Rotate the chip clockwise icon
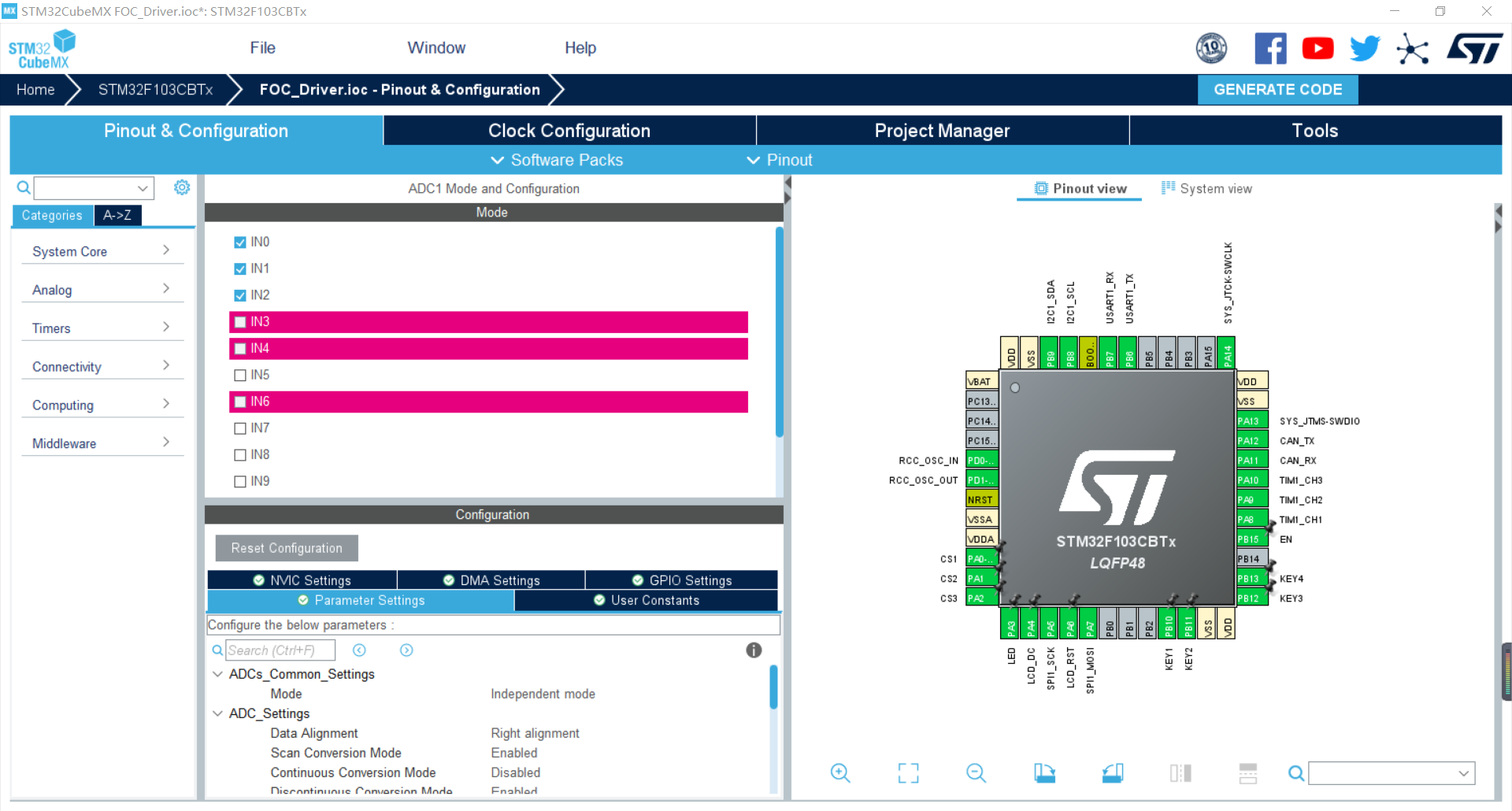The width and height of the screenshot is (1512, 811). click(1044, 773)
